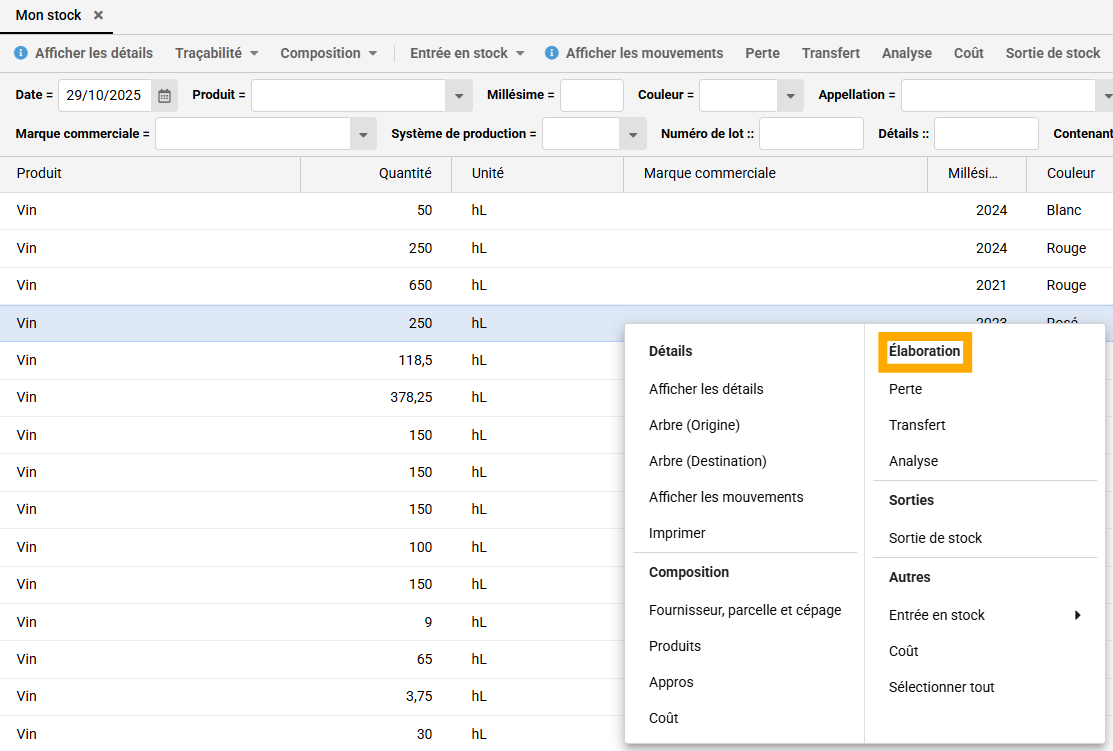
Task: Expand the Système de production dropdown
Action: [x=633, y=134]
